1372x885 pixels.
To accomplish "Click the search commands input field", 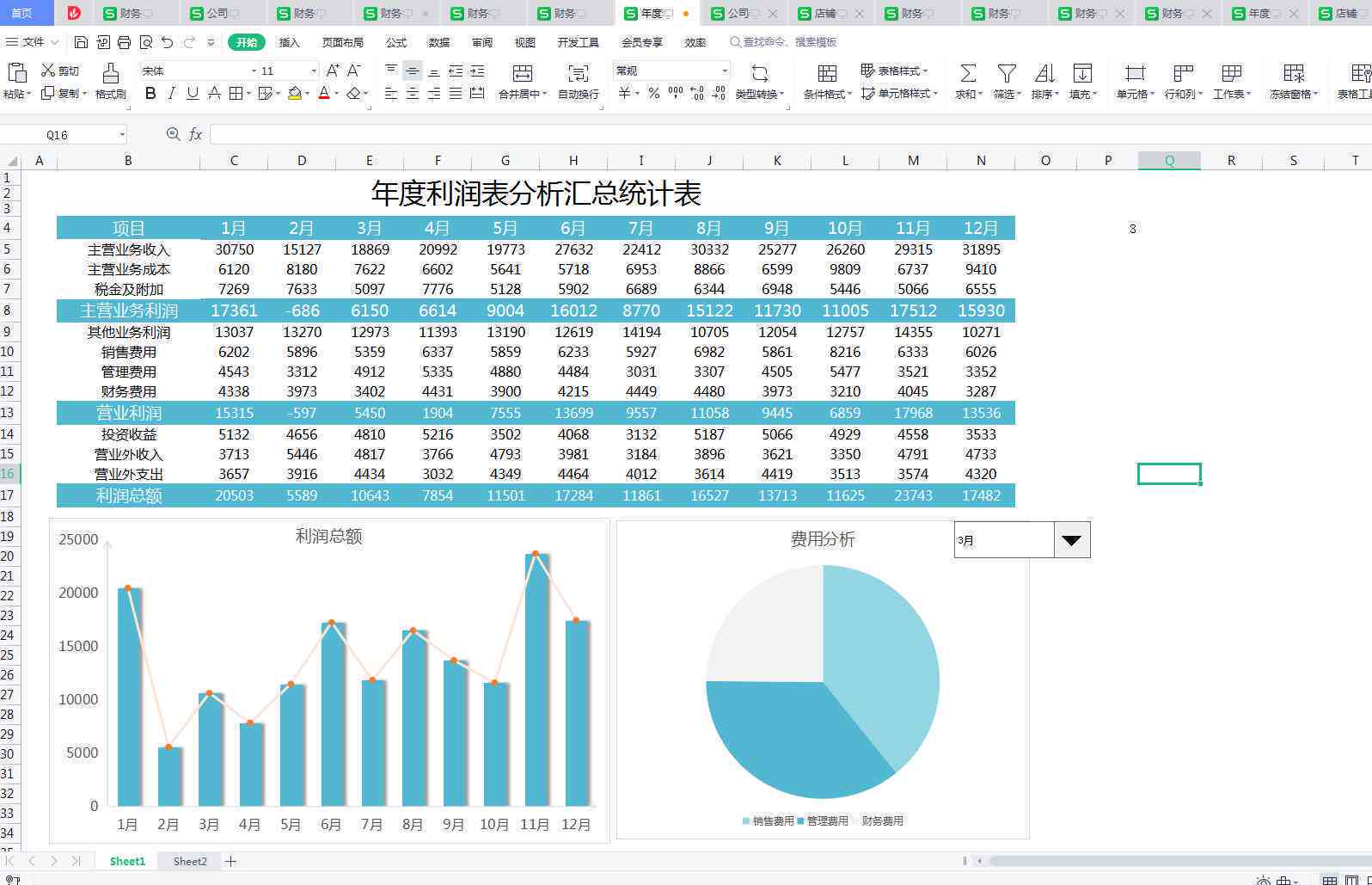I will (x=784, y=42).
